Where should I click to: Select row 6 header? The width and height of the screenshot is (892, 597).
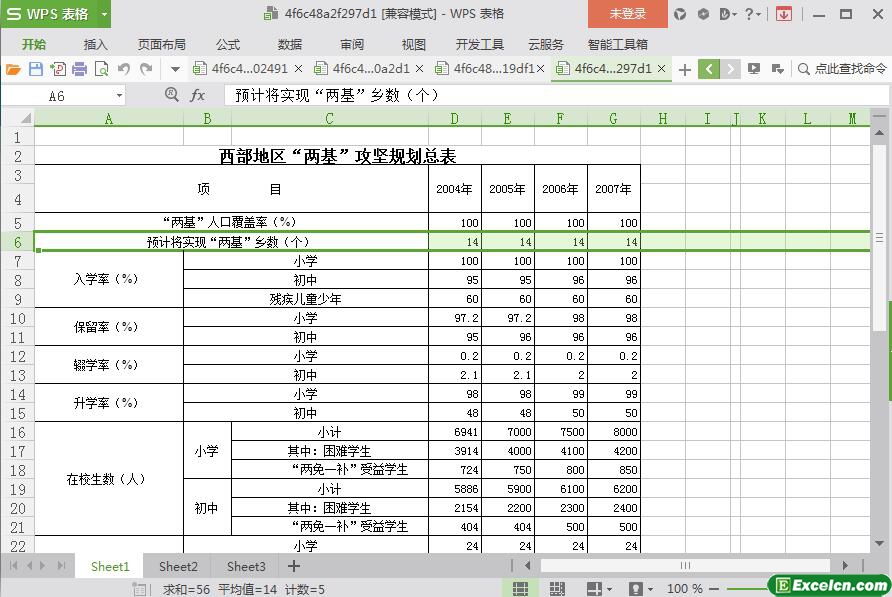click(17, 242)
